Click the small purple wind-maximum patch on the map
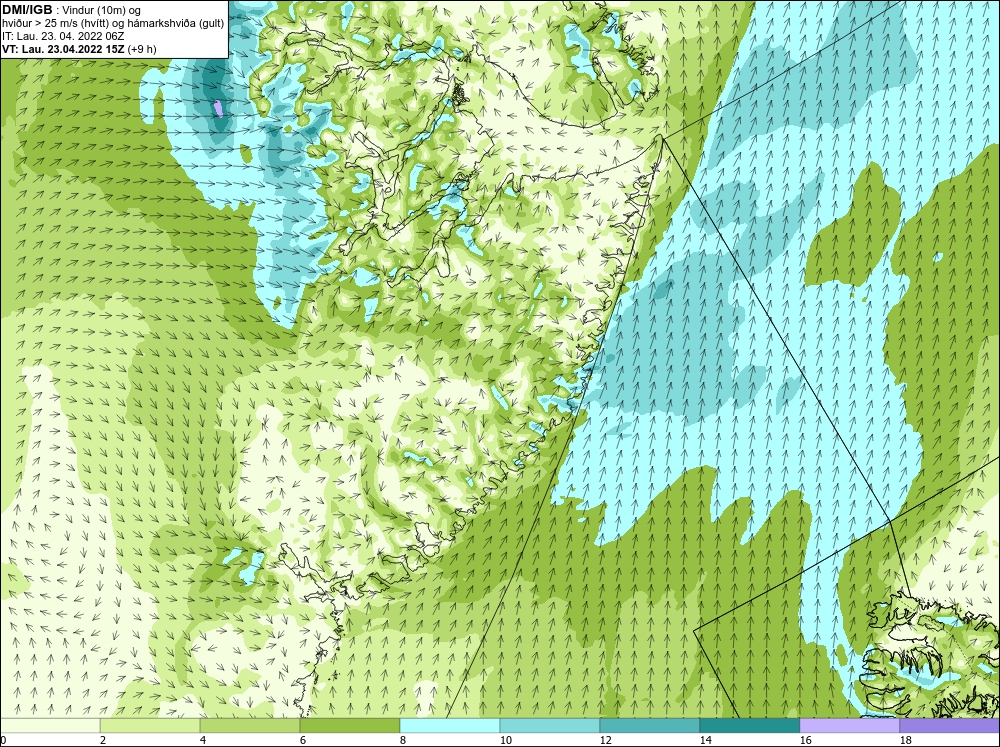 (x=219, y=108)
